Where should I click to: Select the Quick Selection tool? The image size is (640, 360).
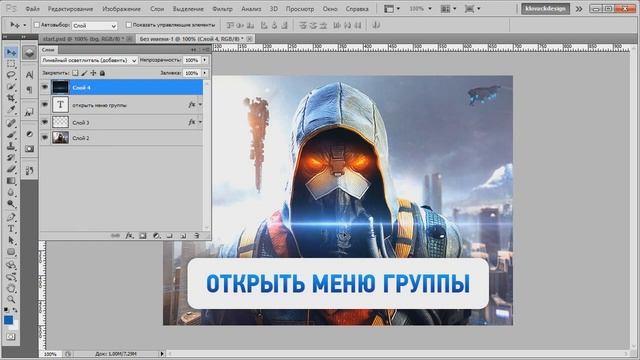[11, 87]
